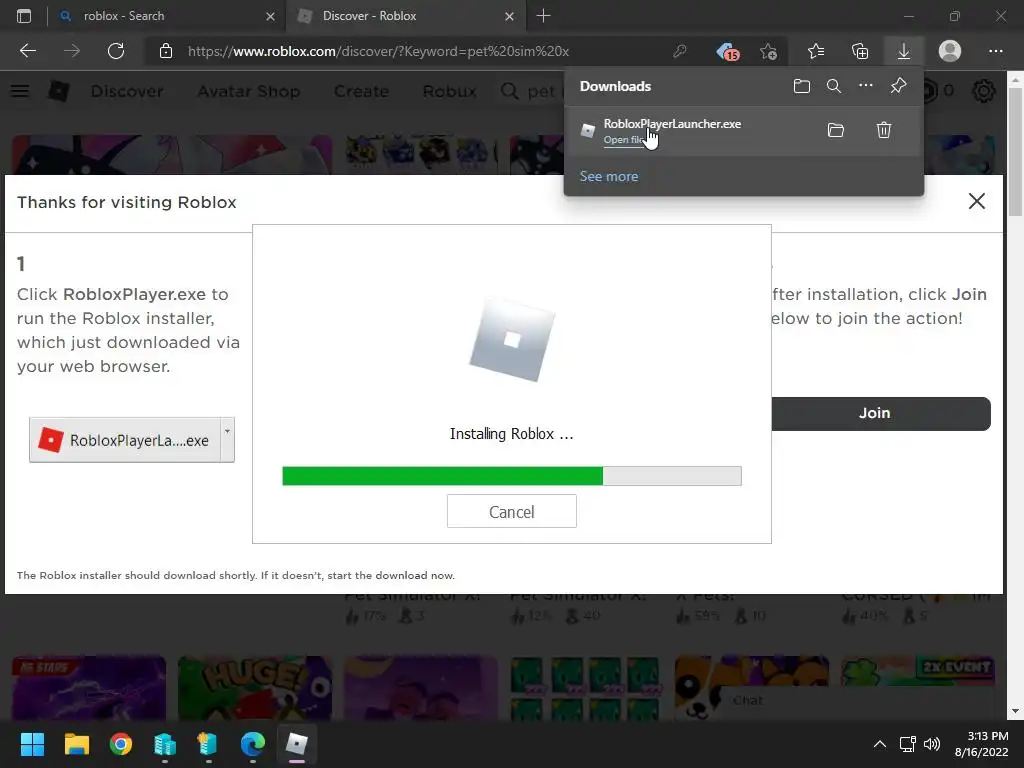
Task: Open a new browser tab
Action: coord(543,16)
